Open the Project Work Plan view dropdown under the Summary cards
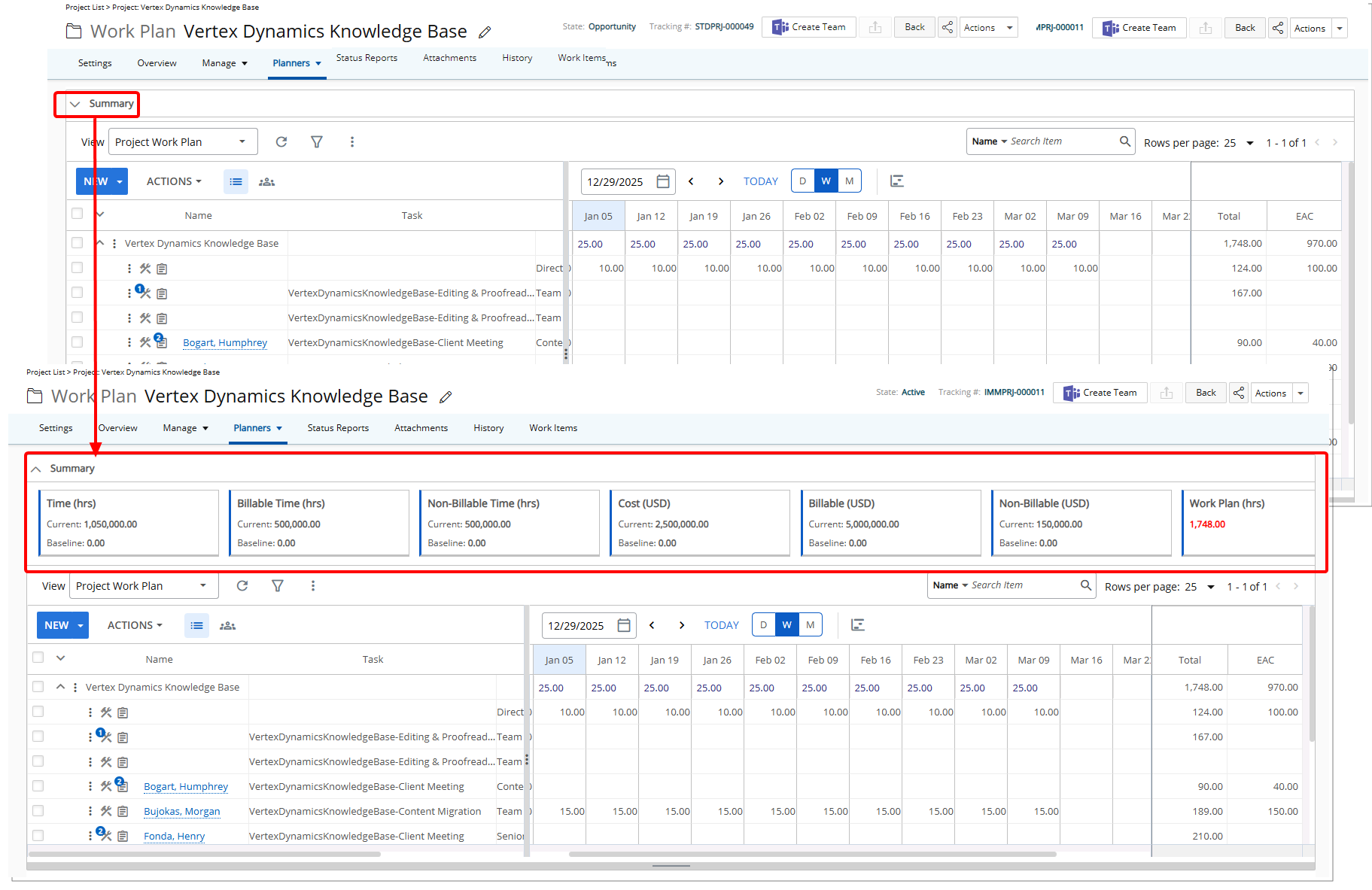The height and width of the screenshot is (890, 1372). (143, 586)
